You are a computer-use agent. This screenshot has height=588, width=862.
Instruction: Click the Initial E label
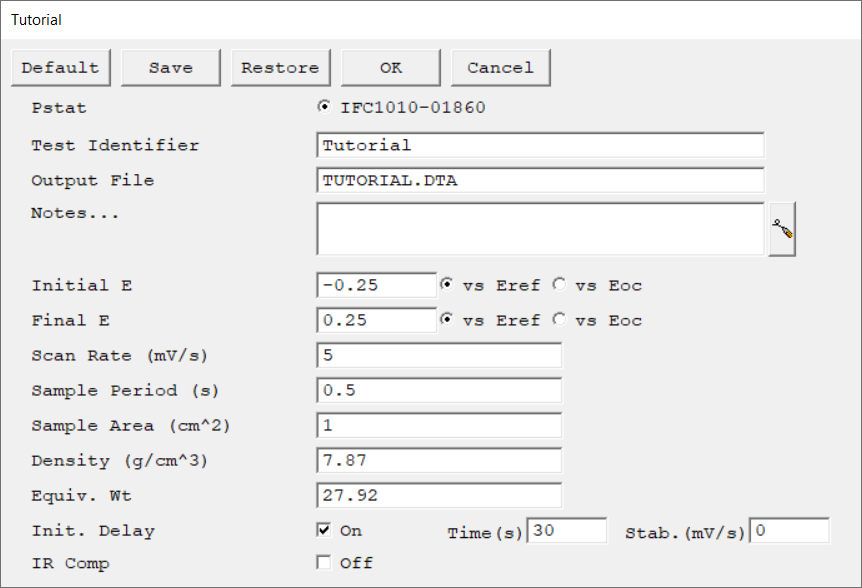tap(81, 285)
